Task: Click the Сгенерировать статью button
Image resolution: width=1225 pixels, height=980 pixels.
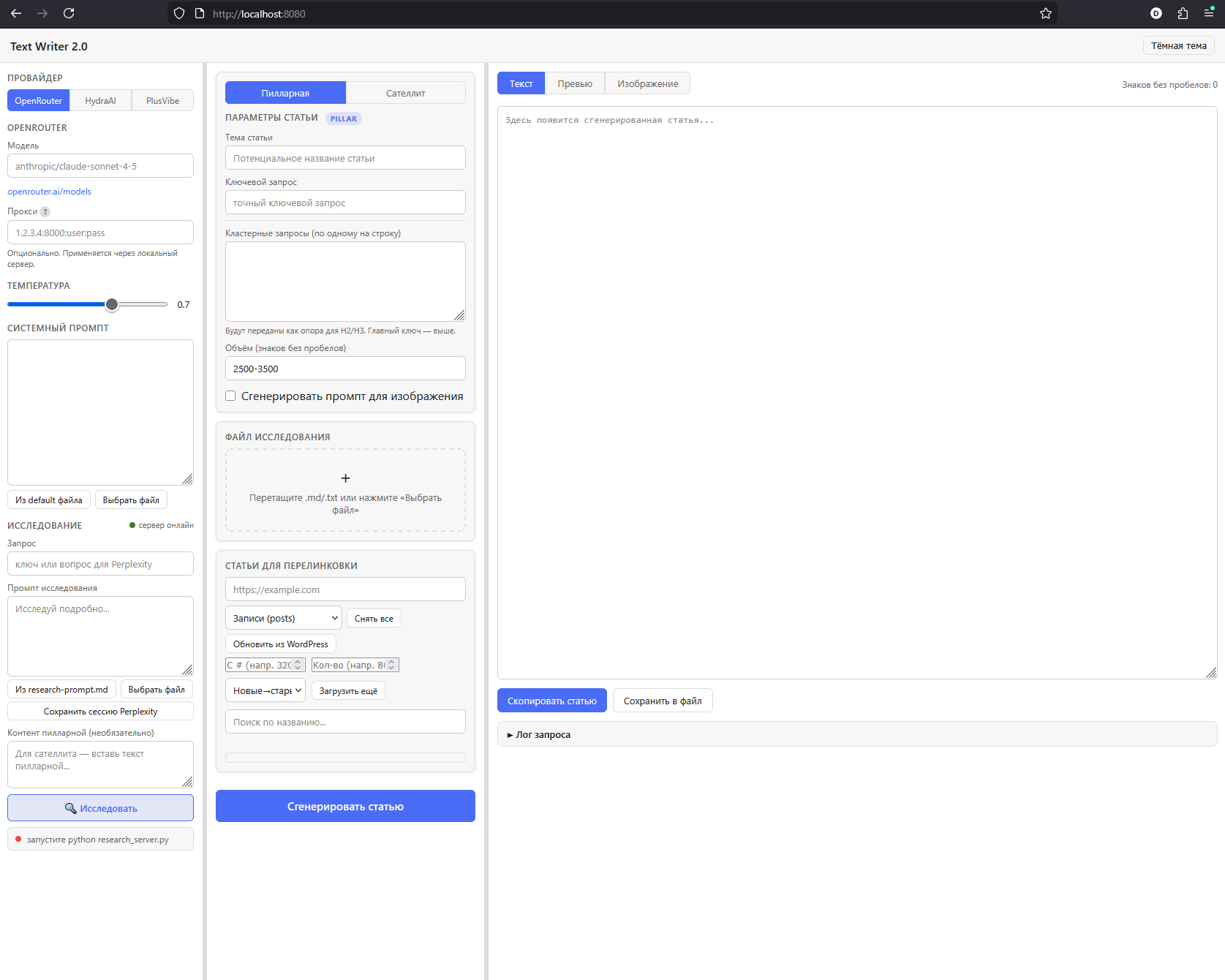Action: 345,806
